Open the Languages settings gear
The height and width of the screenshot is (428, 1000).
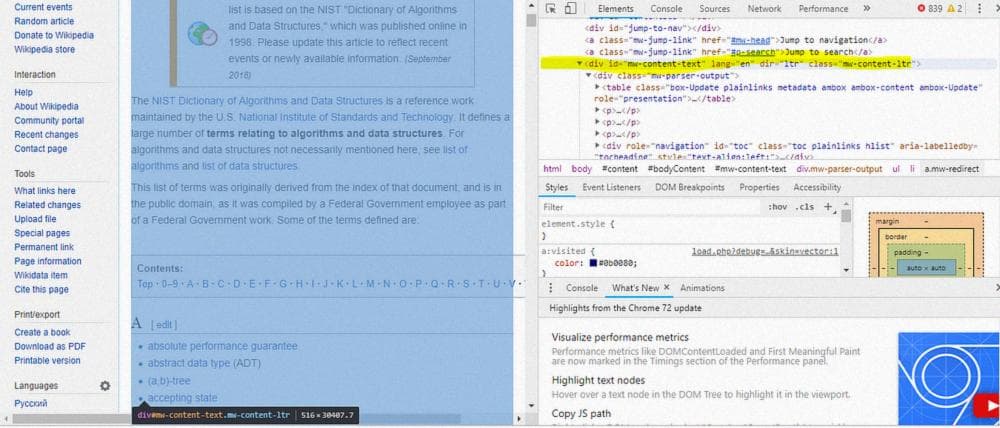[x=105, y=386]
